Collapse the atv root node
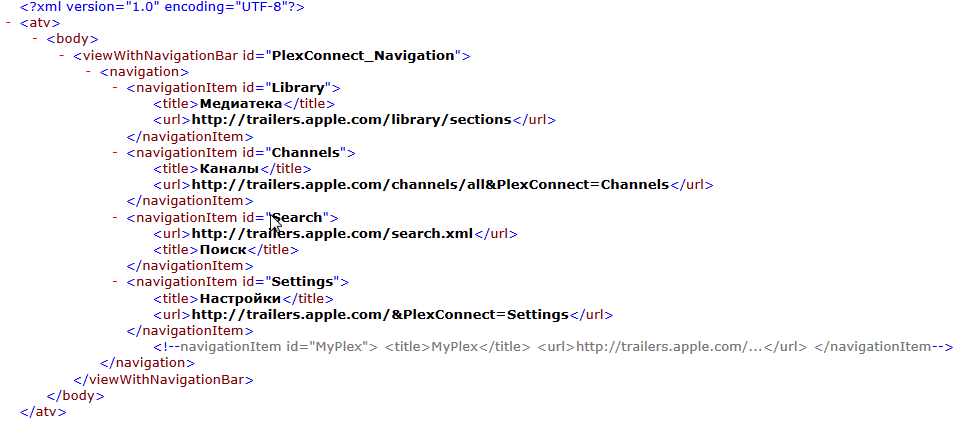The width and height of the screenshot is (979, 432). pos(9,23)
